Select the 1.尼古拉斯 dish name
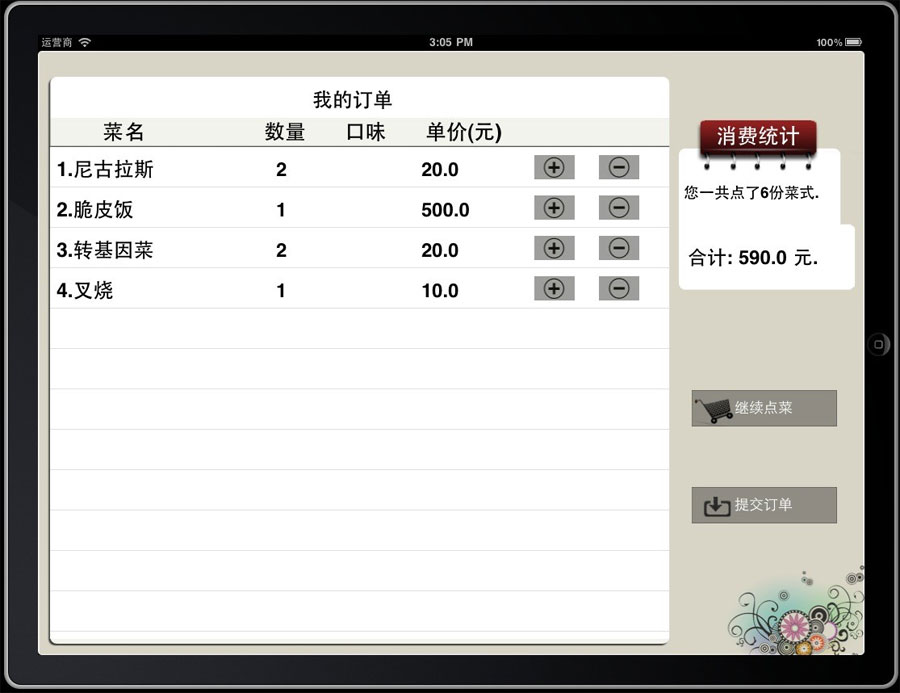This screenshot has height=693, width=900. click(x=105, y=170)
